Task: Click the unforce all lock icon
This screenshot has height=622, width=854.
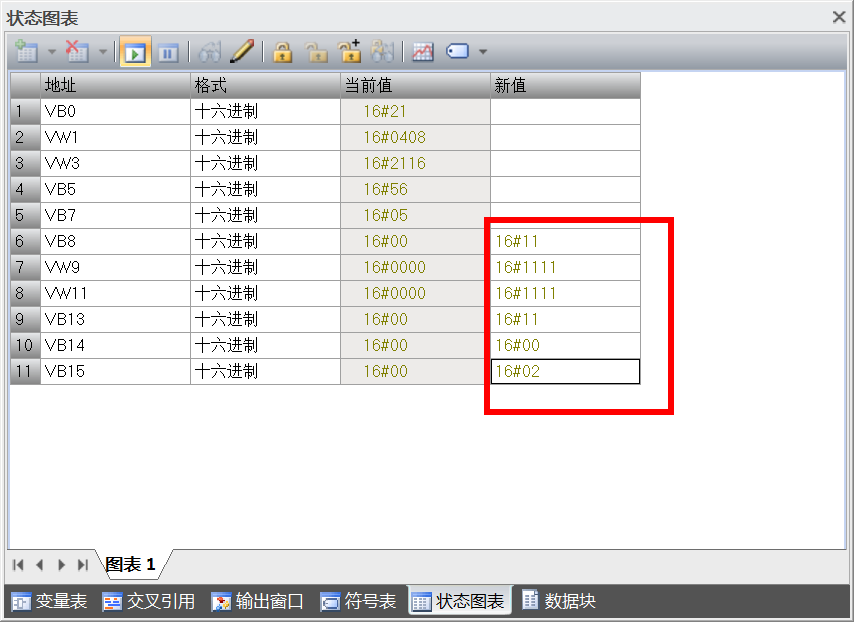Action: coord(349,51)
